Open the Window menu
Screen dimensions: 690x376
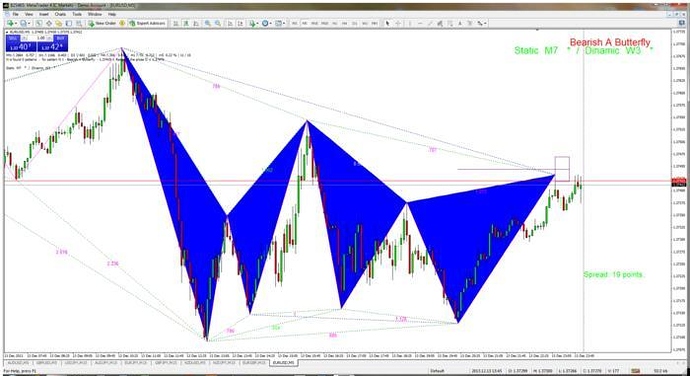point(95,14)
